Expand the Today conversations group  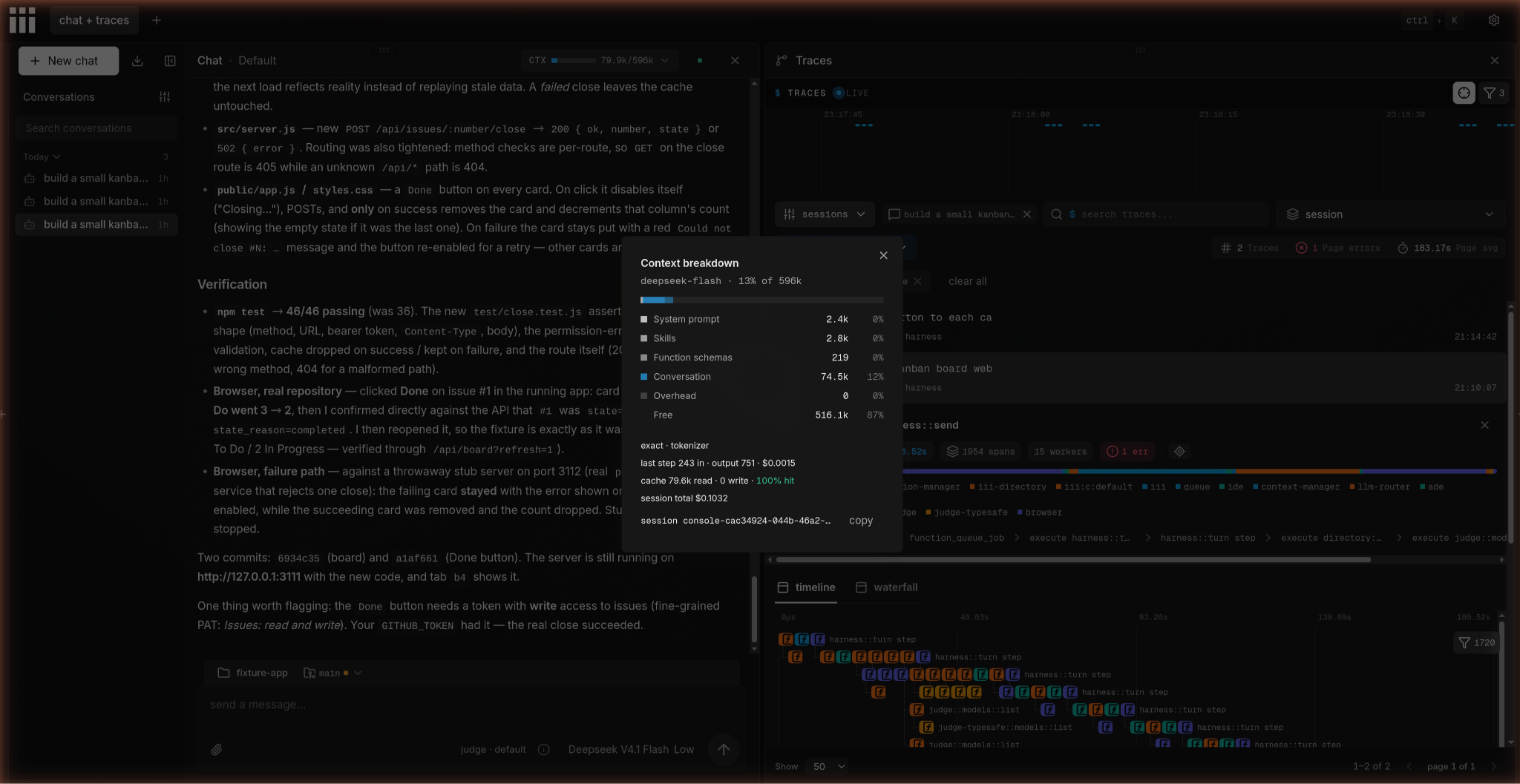[x=42, y=157]
